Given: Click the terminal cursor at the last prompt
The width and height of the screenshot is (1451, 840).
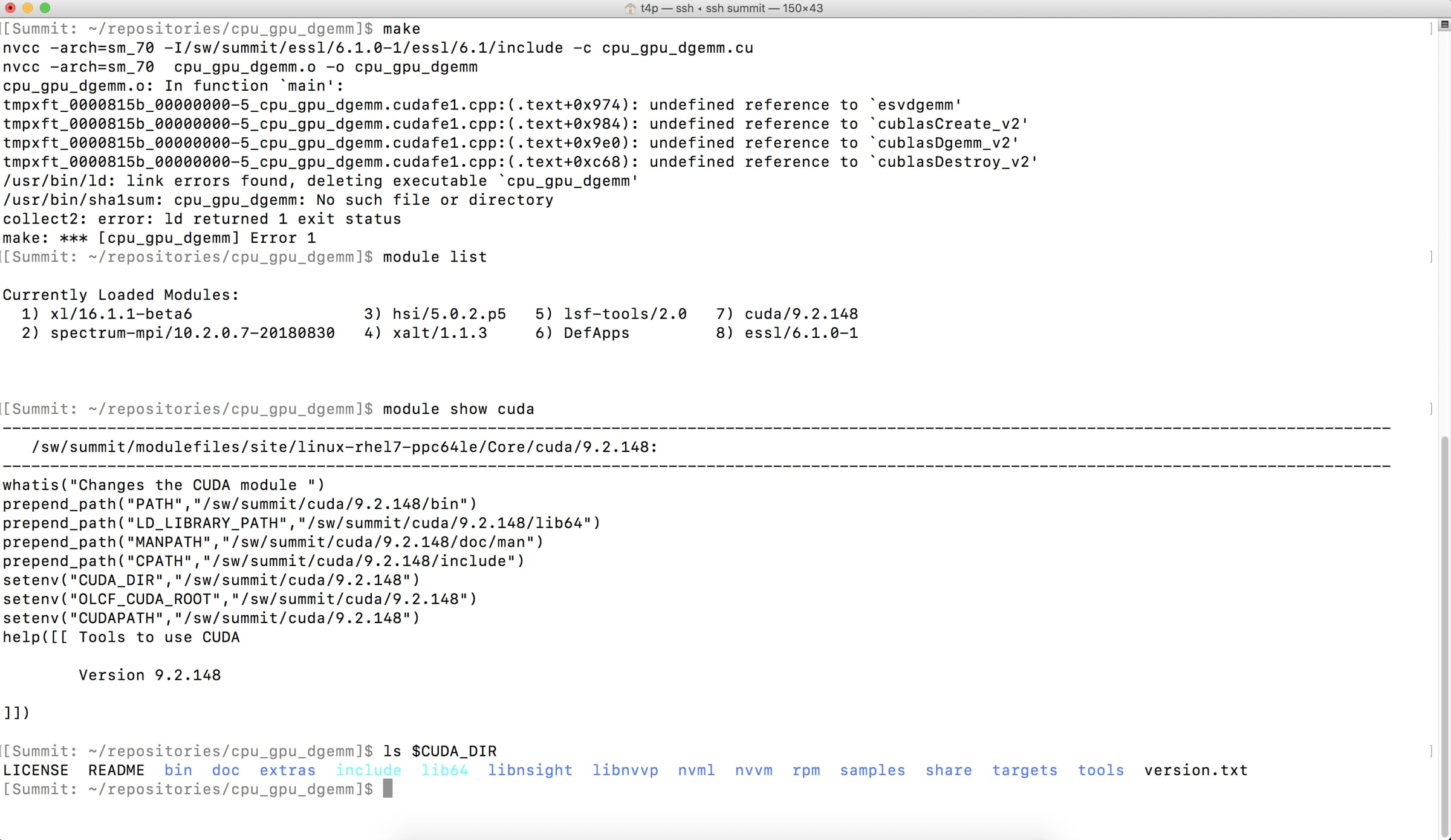Looking at the screenshot, I should 388,789.
